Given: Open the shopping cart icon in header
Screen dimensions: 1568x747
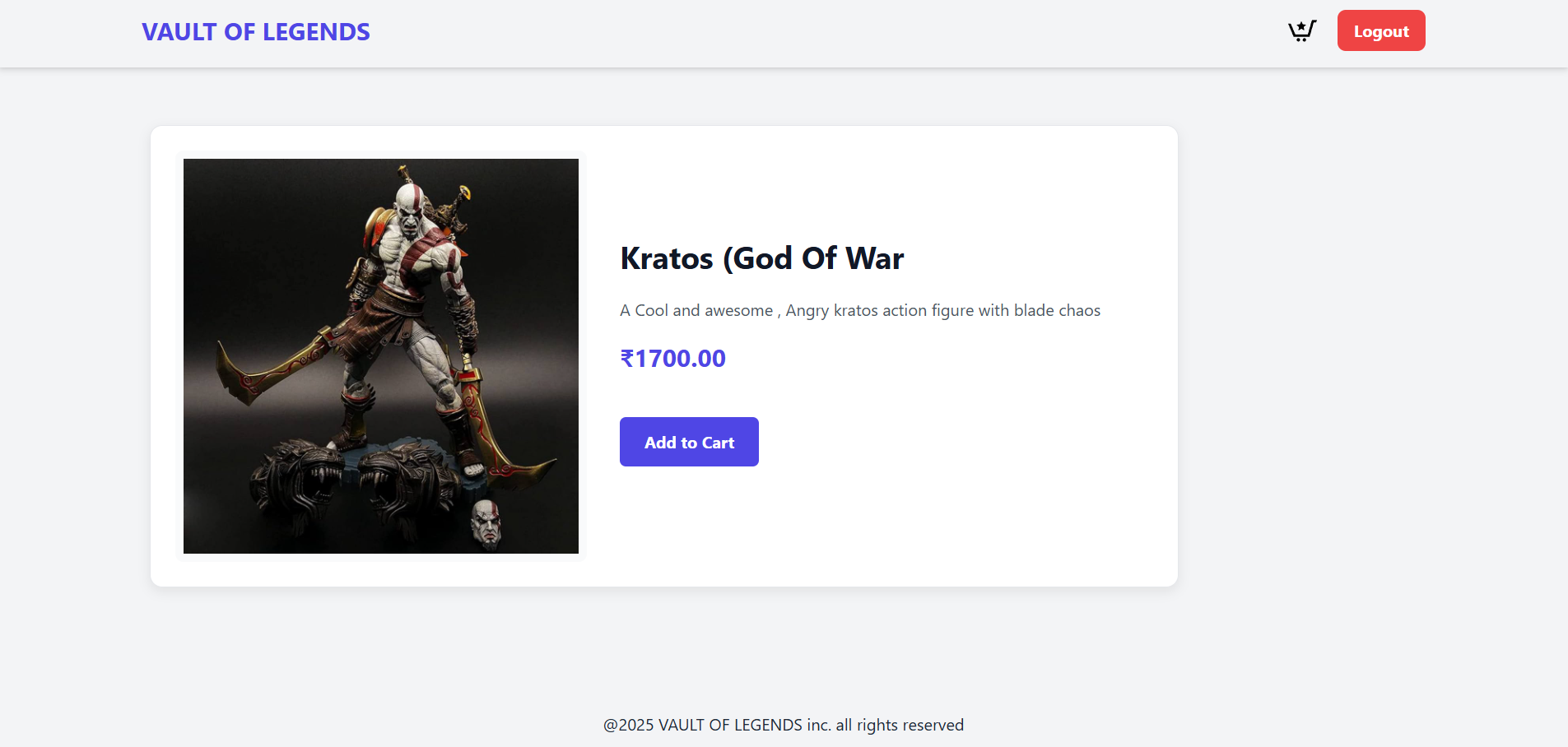Looking at the screenshot, I should (1301, 31).
